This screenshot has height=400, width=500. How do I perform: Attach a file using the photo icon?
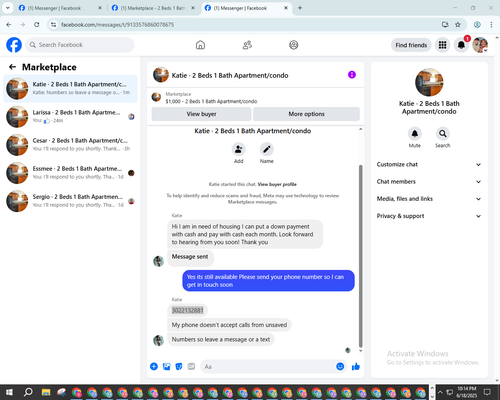point(166,367)
